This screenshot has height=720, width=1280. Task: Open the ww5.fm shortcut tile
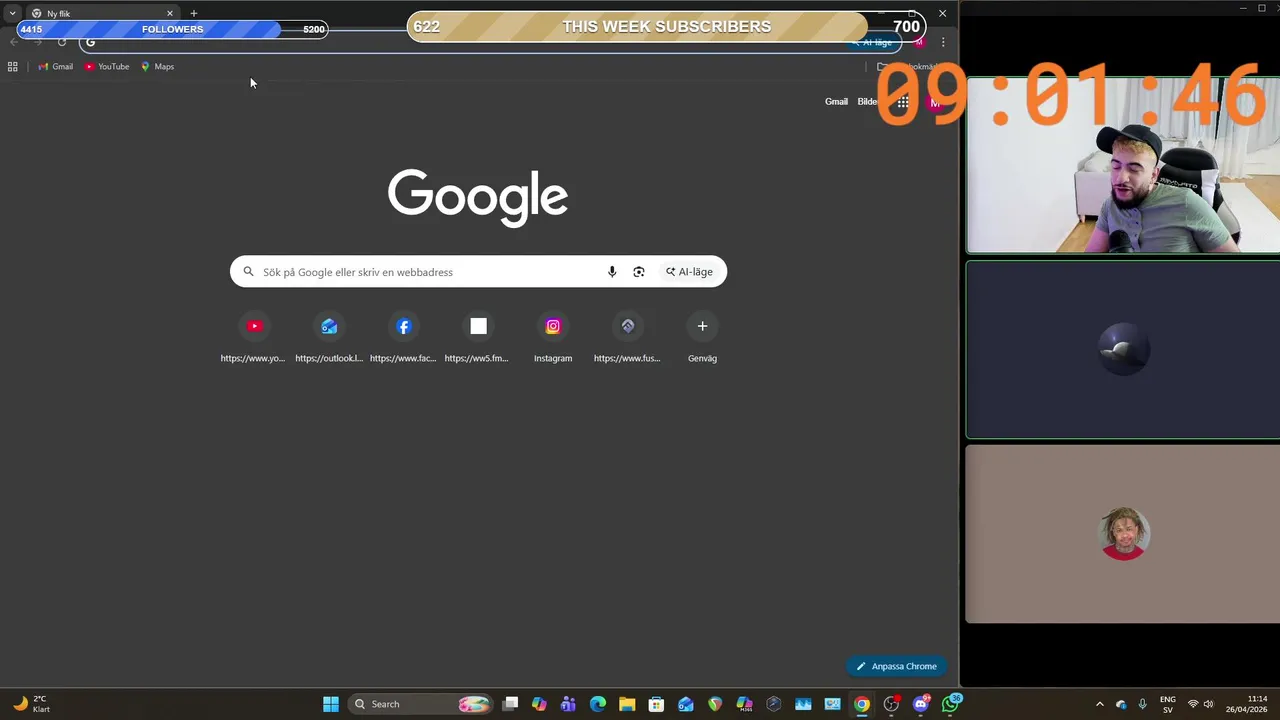point(478,338)
